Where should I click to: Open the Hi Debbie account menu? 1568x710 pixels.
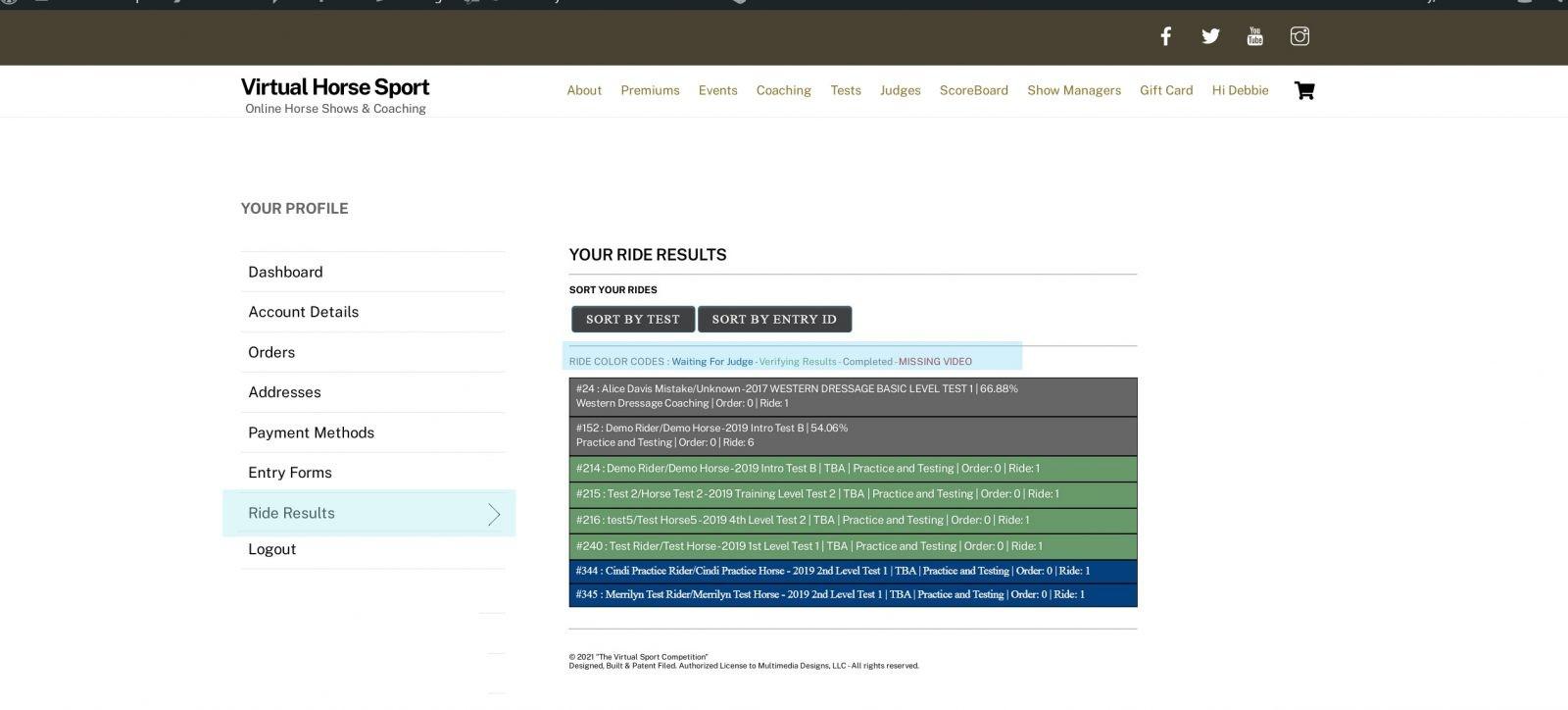1240,90
